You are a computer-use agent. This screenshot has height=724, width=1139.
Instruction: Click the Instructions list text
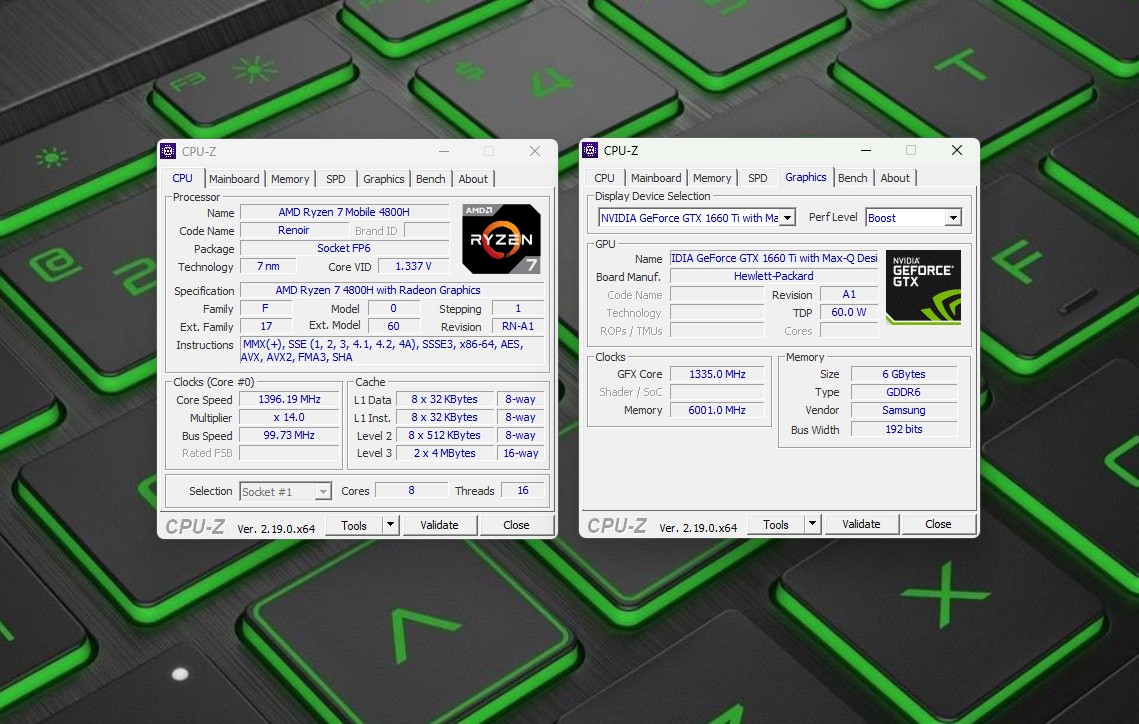click(x=392, y=351)
